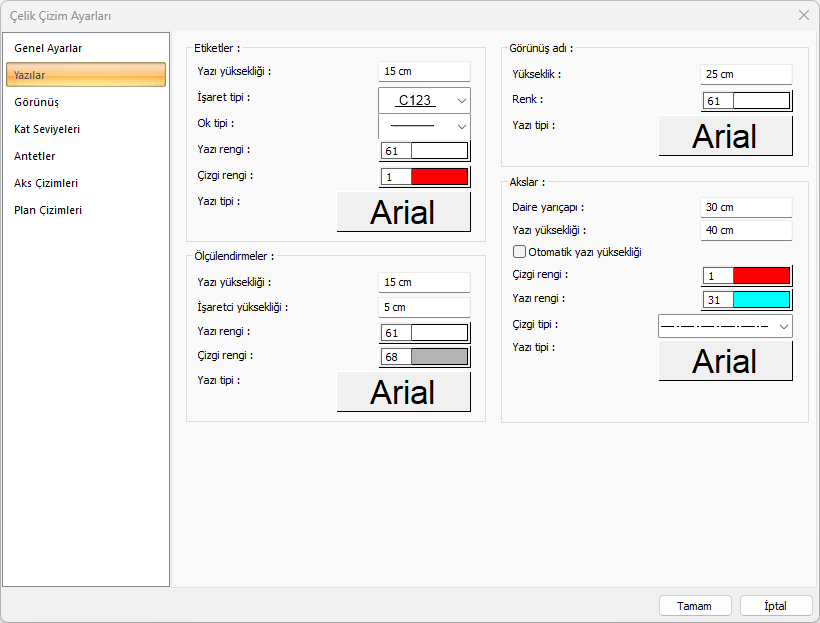This screenshot has width=820, height=623.
Task: Switch to the Aks Çizimleri page
Action: click(x=46, y=183)
